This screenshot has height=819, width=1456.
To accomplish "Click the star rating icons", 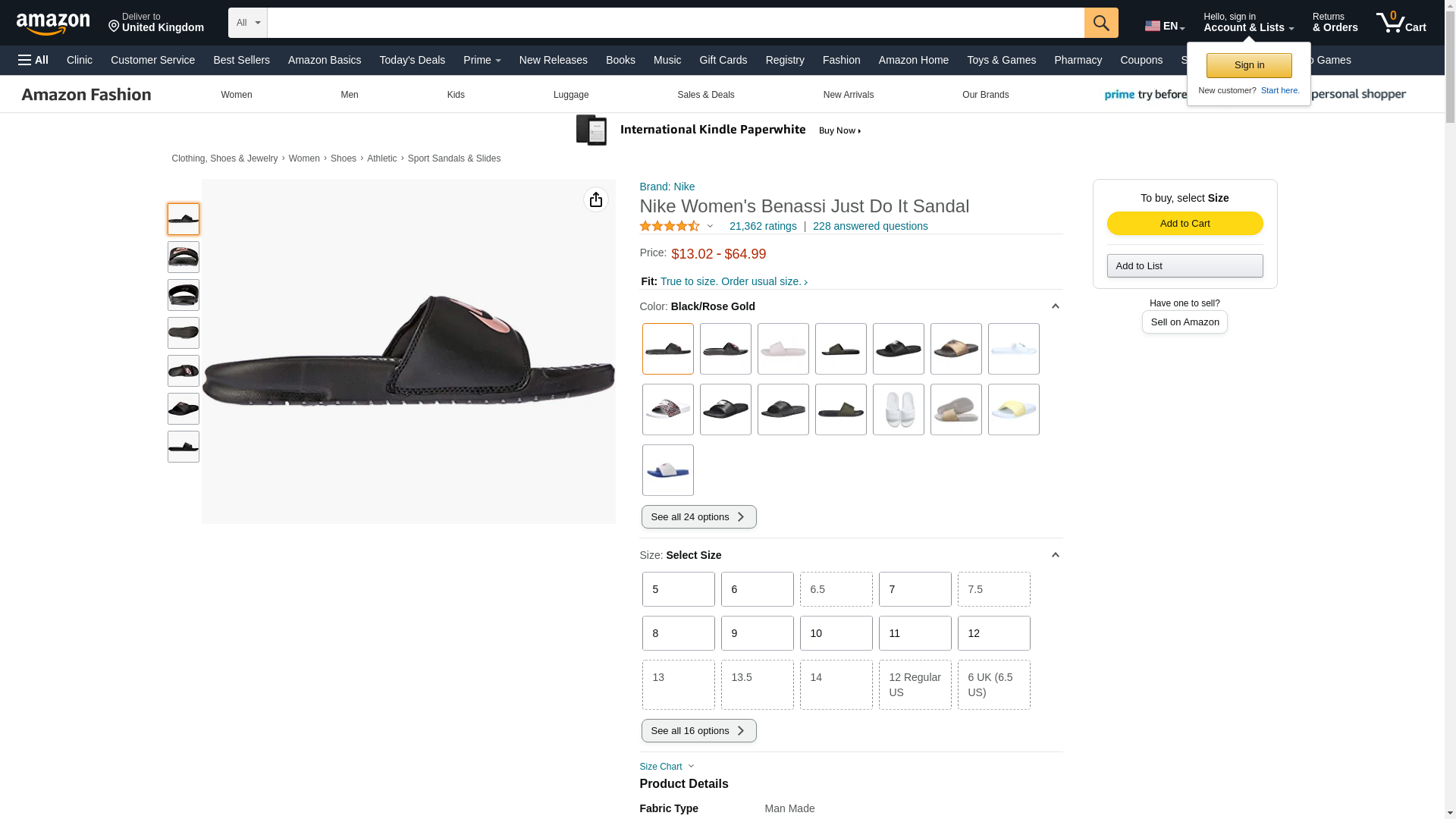I will pos(670,226).
